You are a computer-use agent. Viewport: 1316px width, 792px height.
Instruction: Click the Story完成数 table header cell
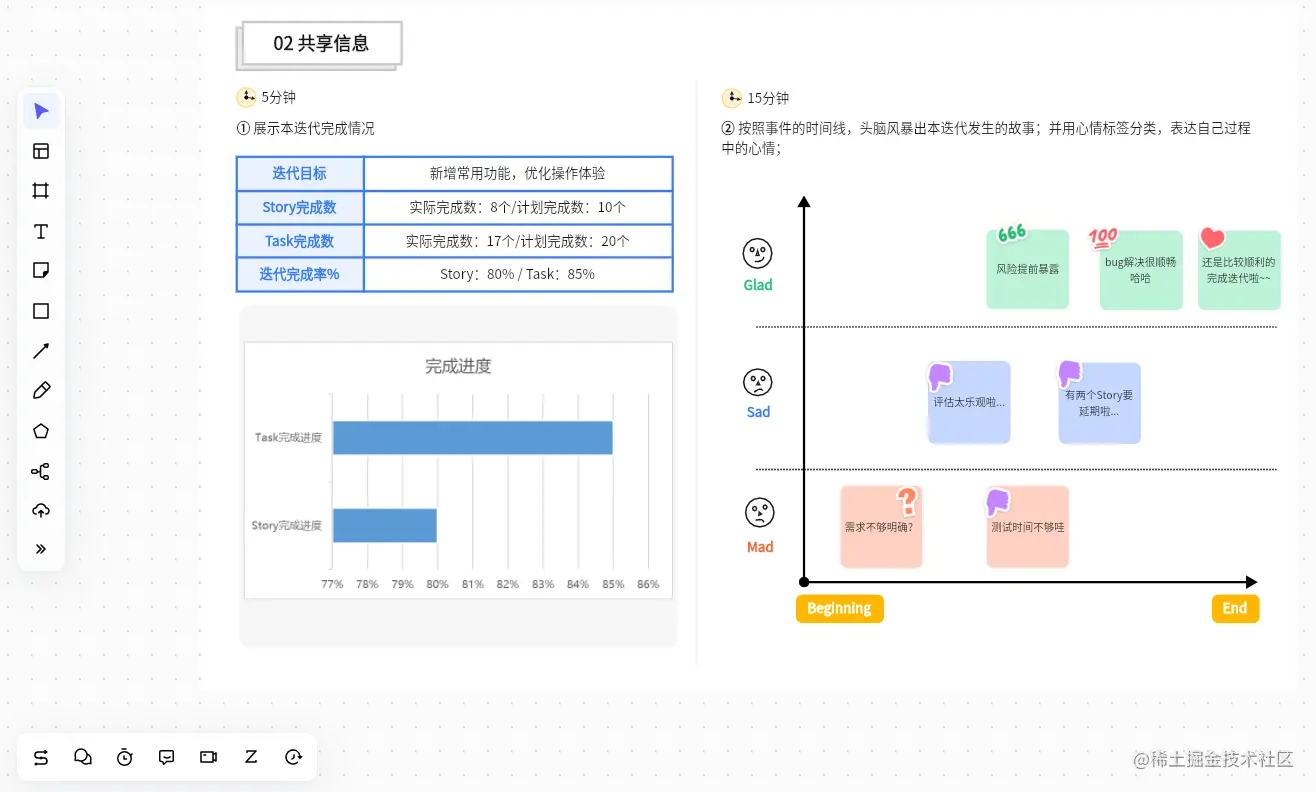pyautogui.click(x=300, y=207)
